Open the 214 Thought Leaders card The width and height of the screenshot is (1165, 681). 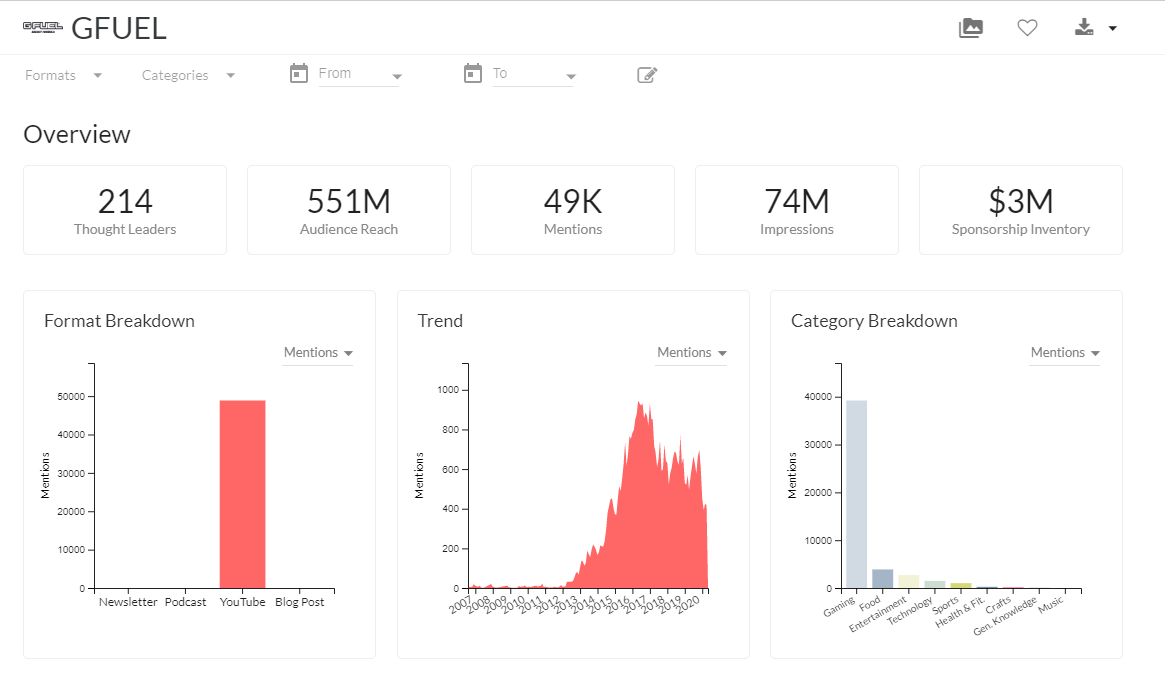(125, 210)
